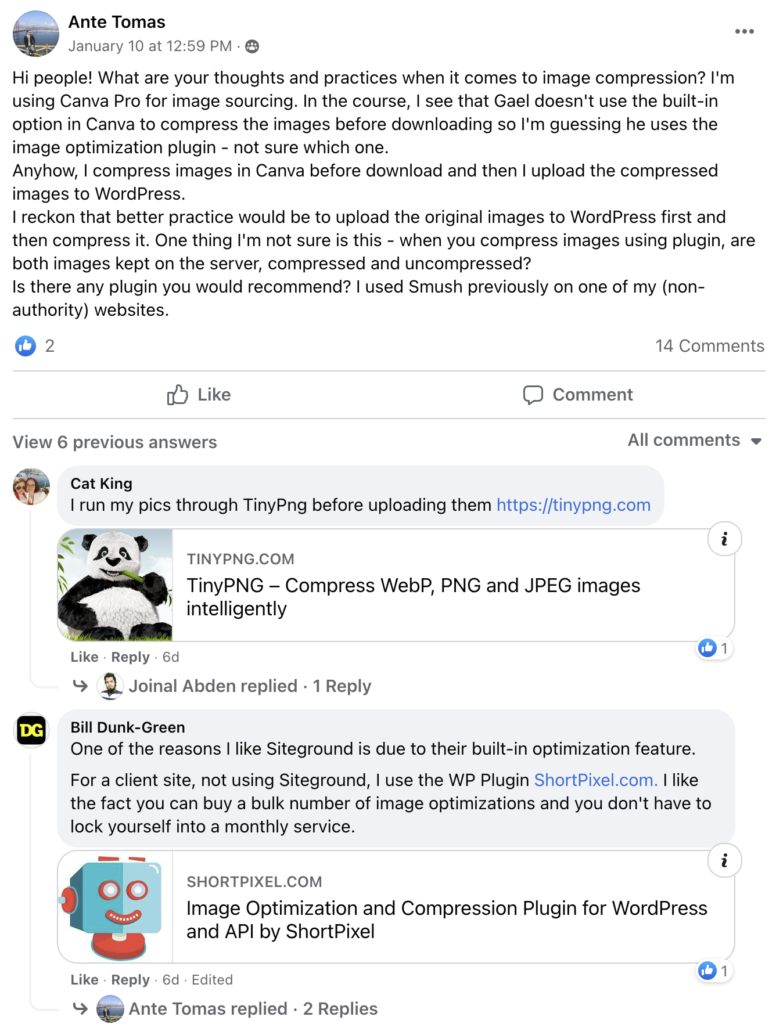Click the TinyPNG panda thumbnail
Viewport: 776px width, 1024px height.
tap(116, 585)
